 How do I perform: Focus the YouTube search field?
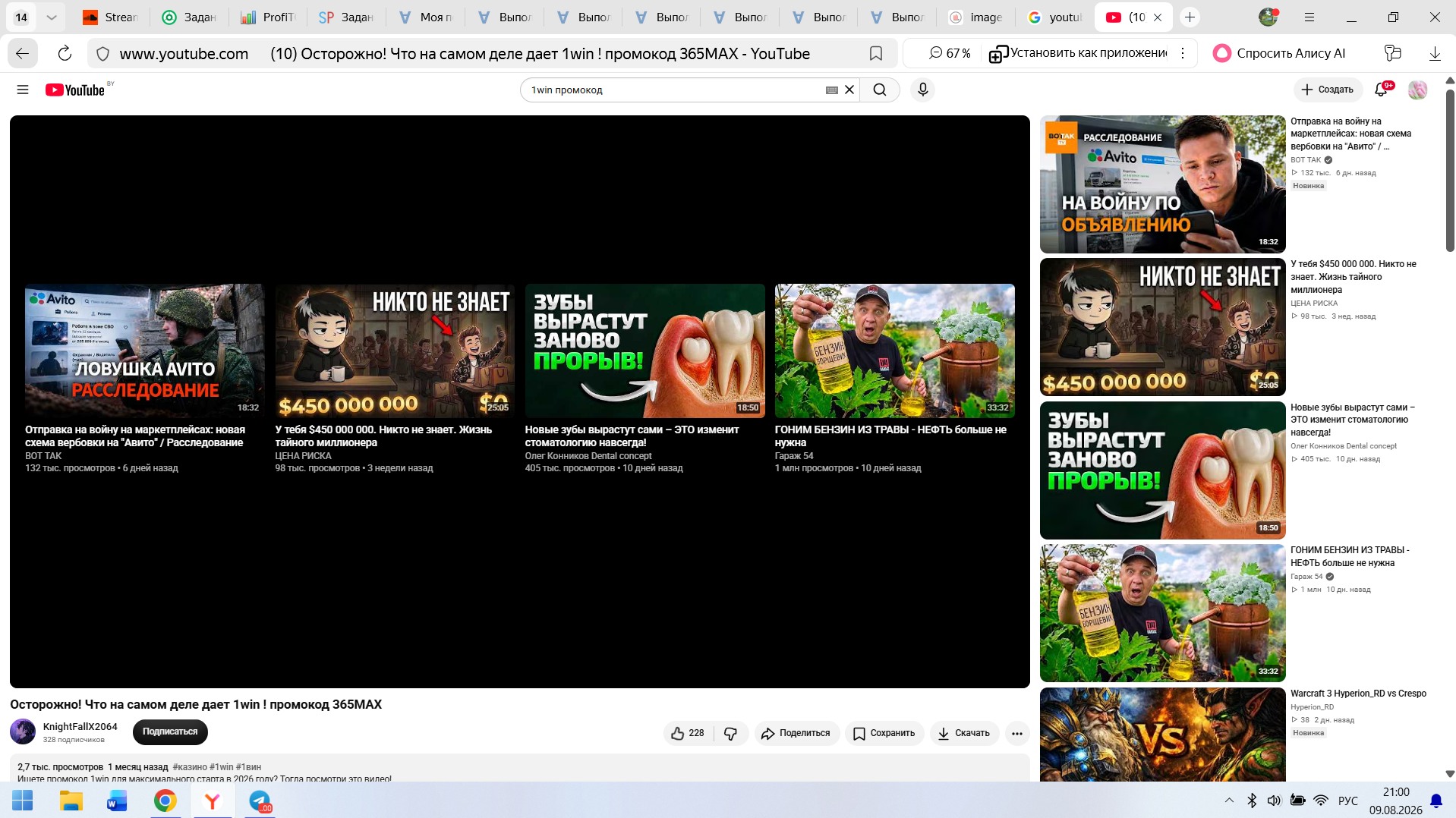676,90
